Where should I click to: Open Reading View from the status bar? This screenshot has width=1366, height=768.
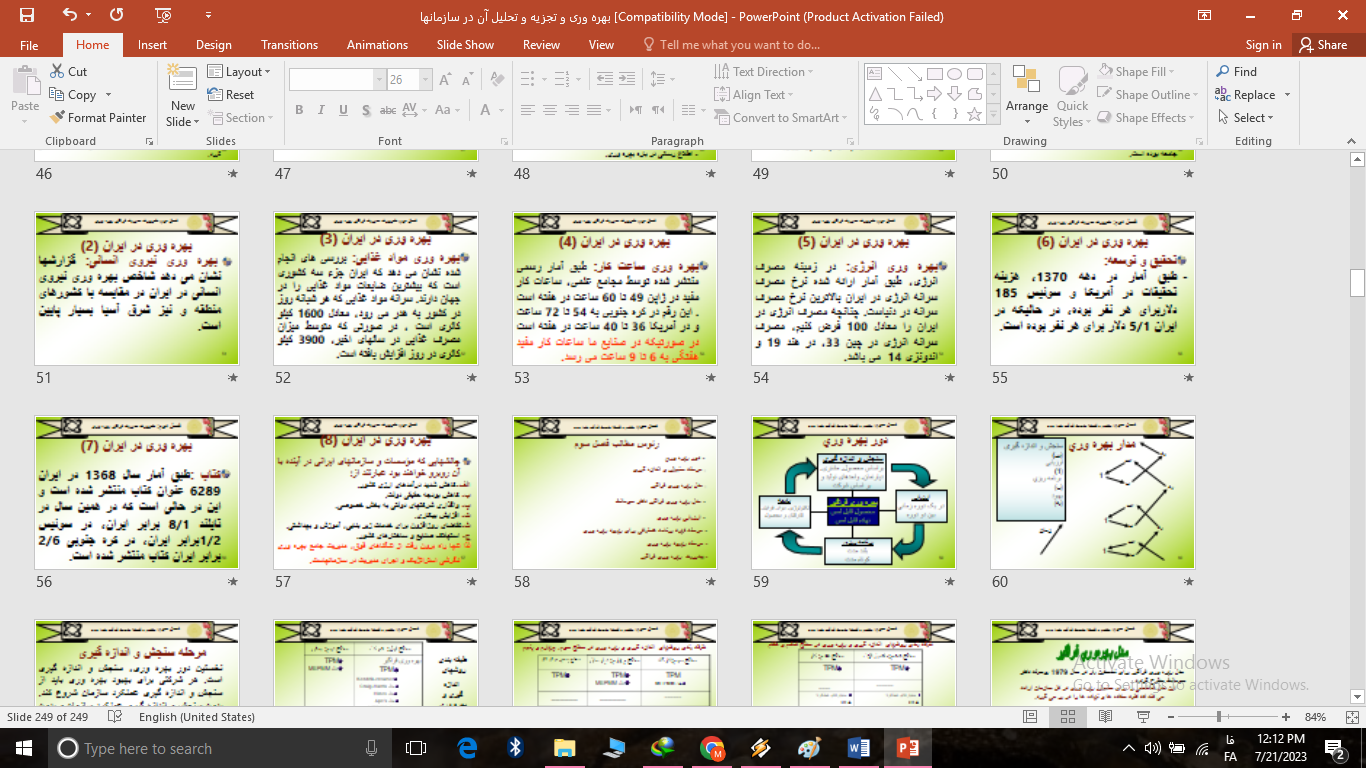(1100, 717)
